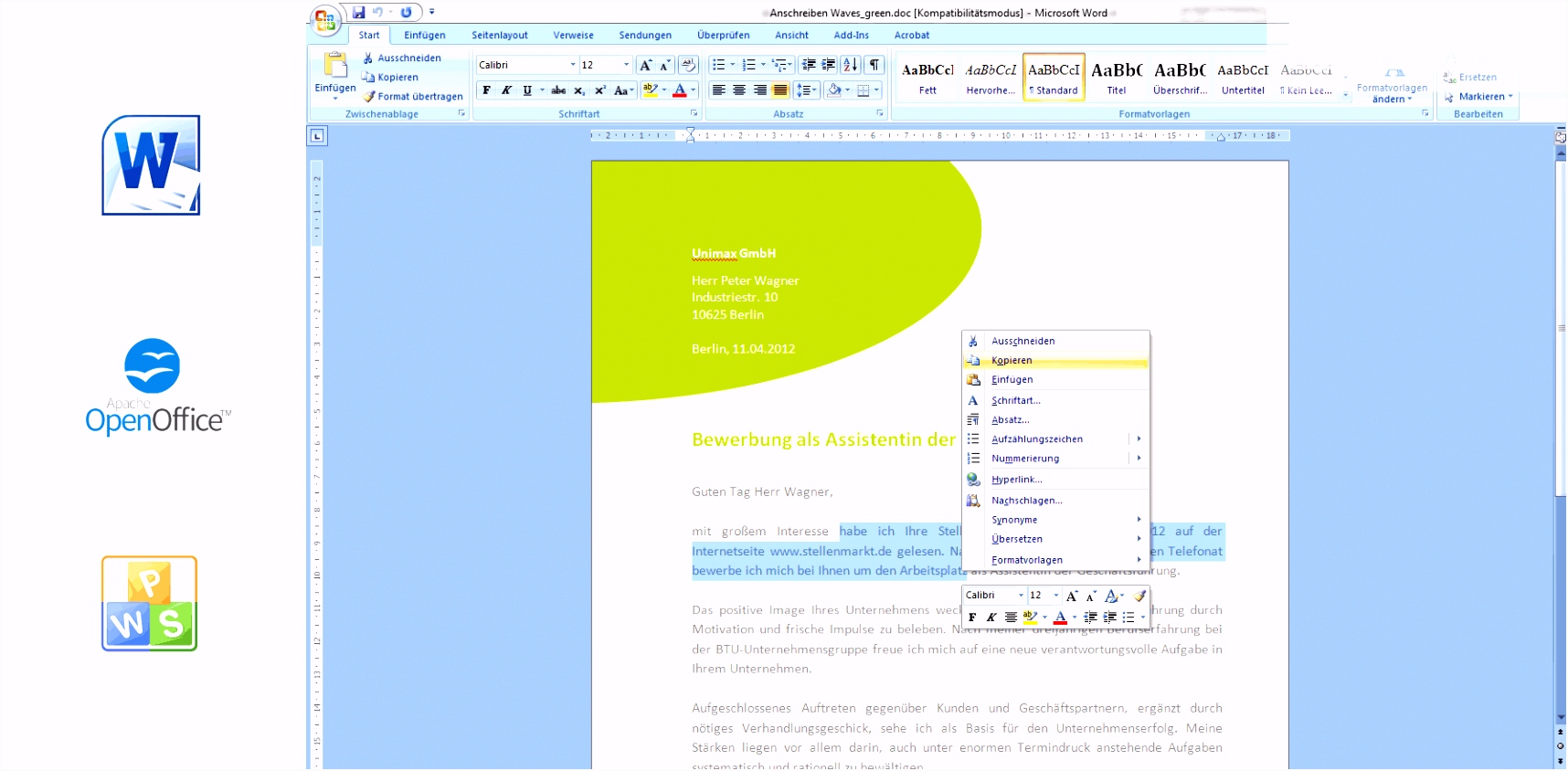Viewport: 1568px width, 771px height.
Task: Click the red font color in mini toolbar
Action: [x=1060, y=618]
